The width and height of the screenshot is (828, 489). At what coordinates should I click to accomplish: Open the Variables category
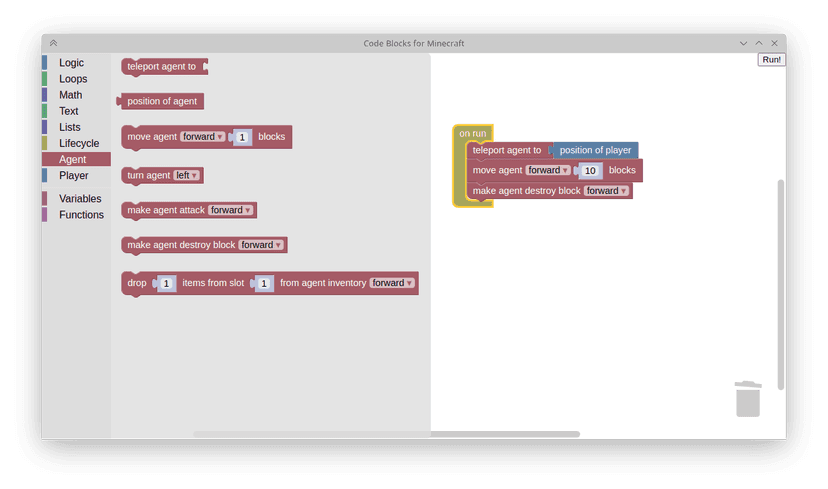click(x=80, y=198)
